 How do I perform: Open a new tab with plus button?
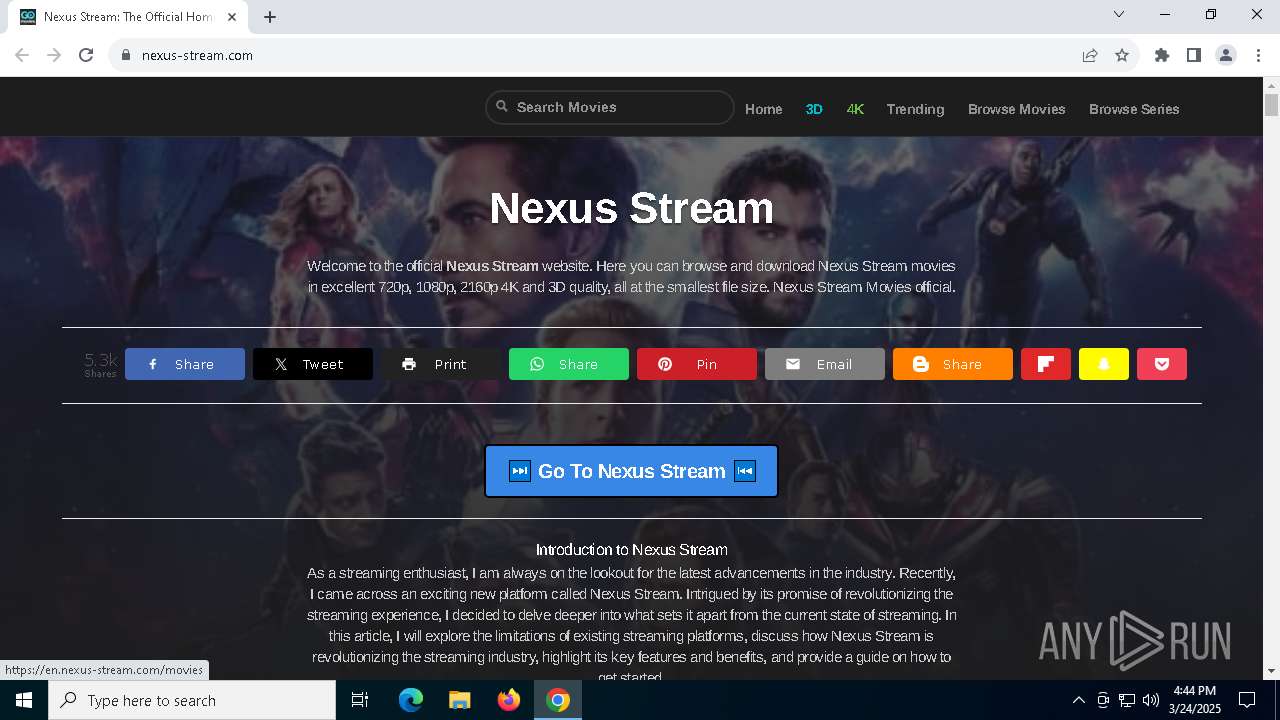click(270, 16)
